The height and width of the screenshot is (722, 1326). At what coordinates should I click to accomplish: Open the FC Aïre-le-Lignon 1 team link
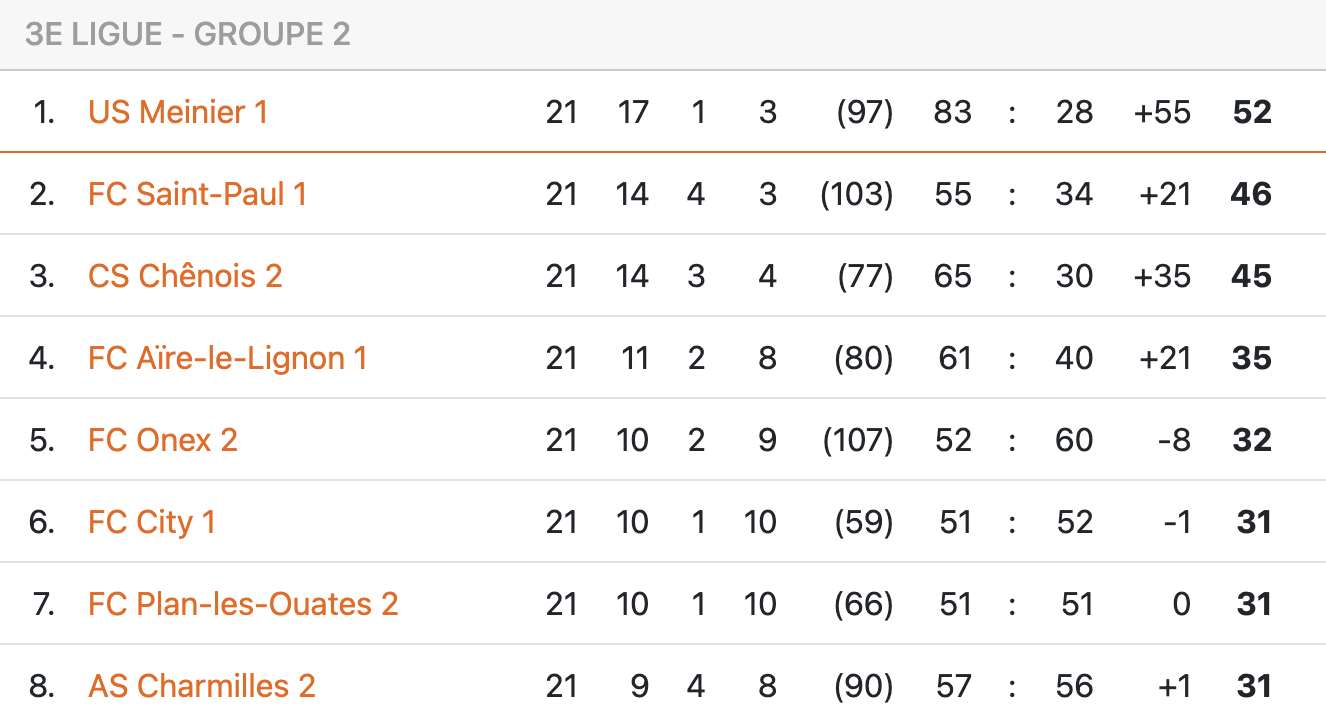228,357
